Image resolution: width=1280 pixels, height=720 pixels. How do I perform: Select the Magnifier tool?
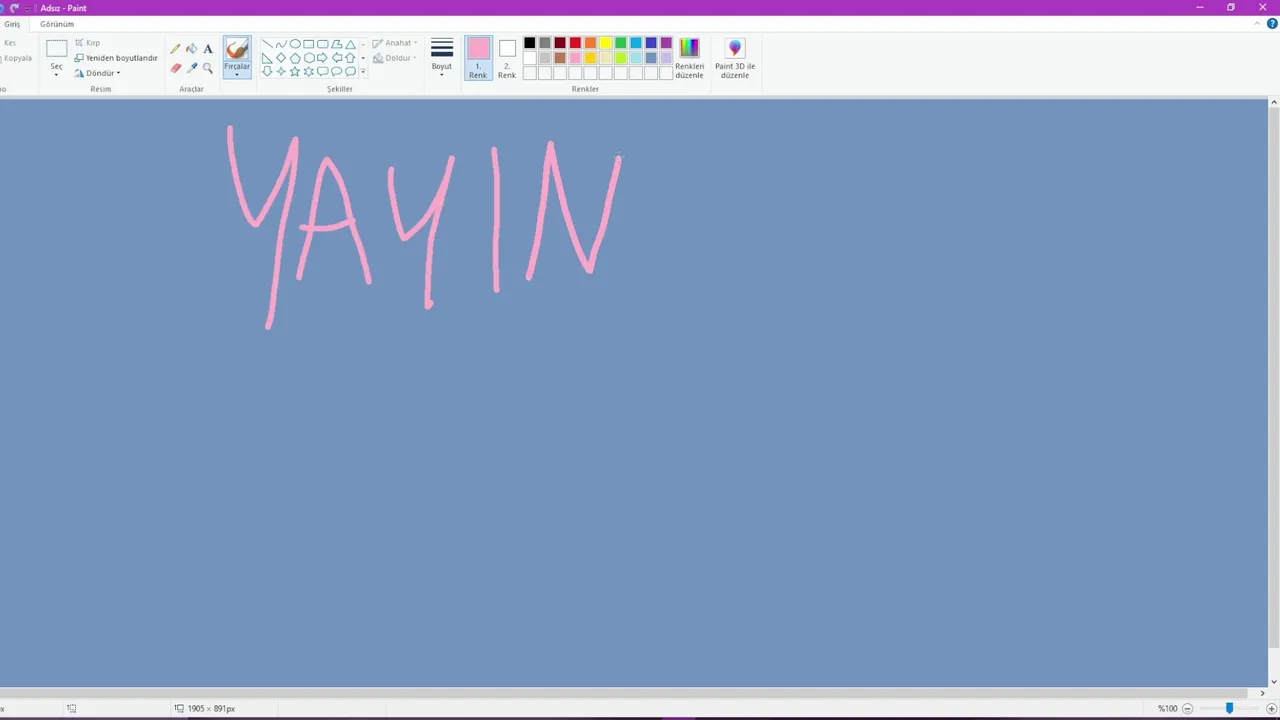click(208, 68)
